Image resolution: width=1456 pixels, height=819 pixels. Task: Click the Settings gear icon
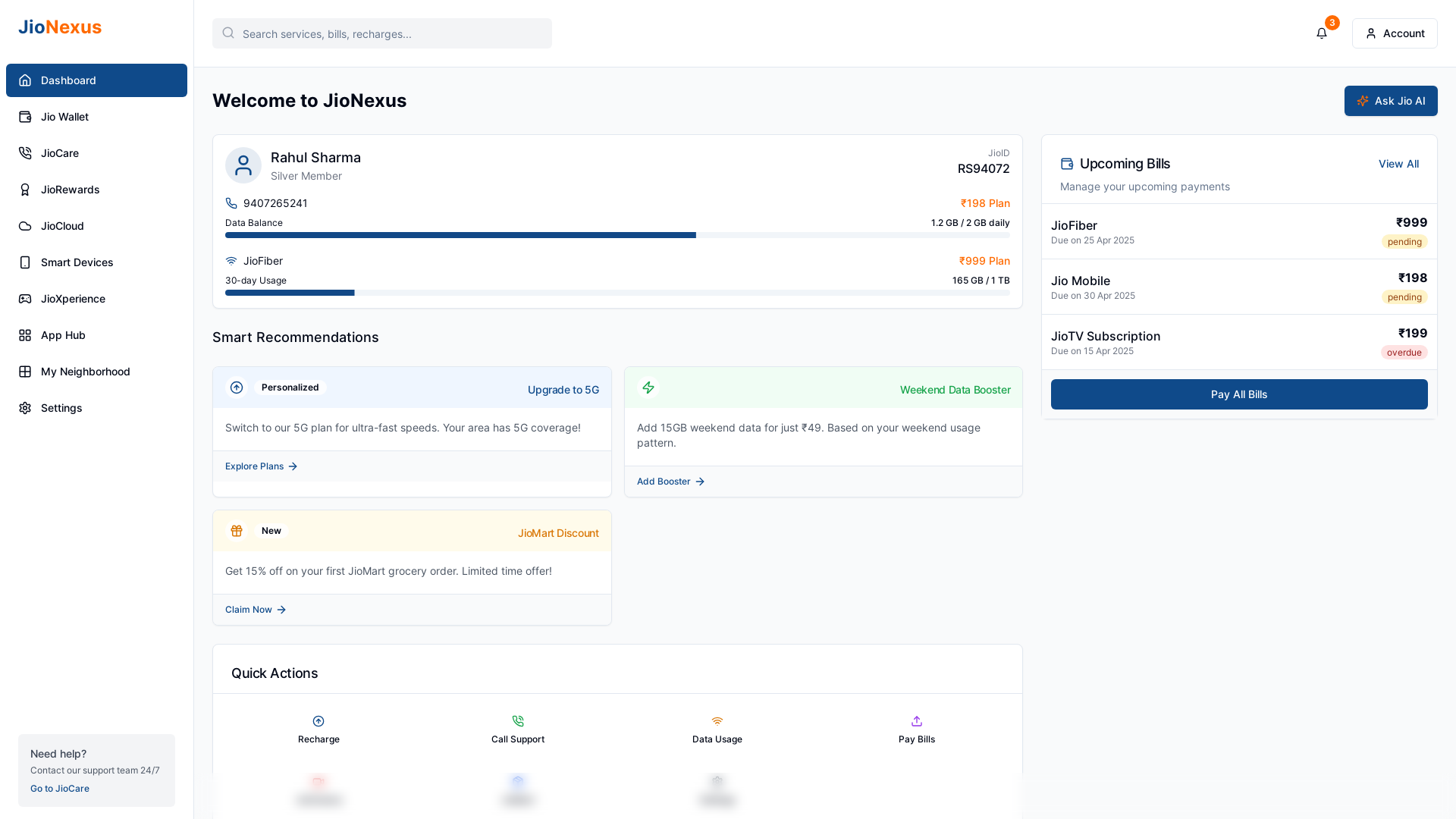tap(25, 408)
